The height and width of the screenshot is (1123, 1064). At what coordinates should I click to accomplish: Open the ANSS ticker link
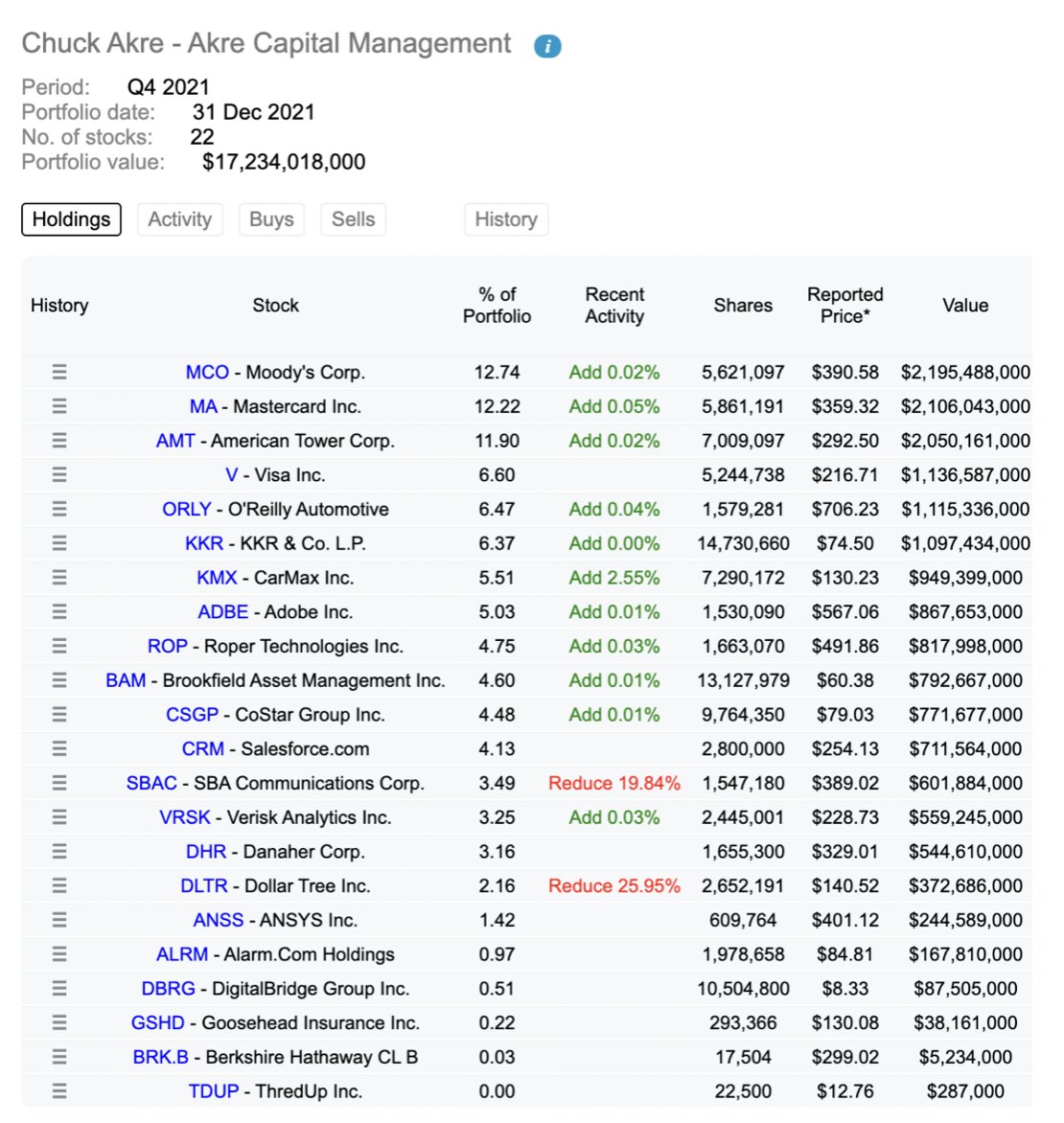tap(218, 920)
